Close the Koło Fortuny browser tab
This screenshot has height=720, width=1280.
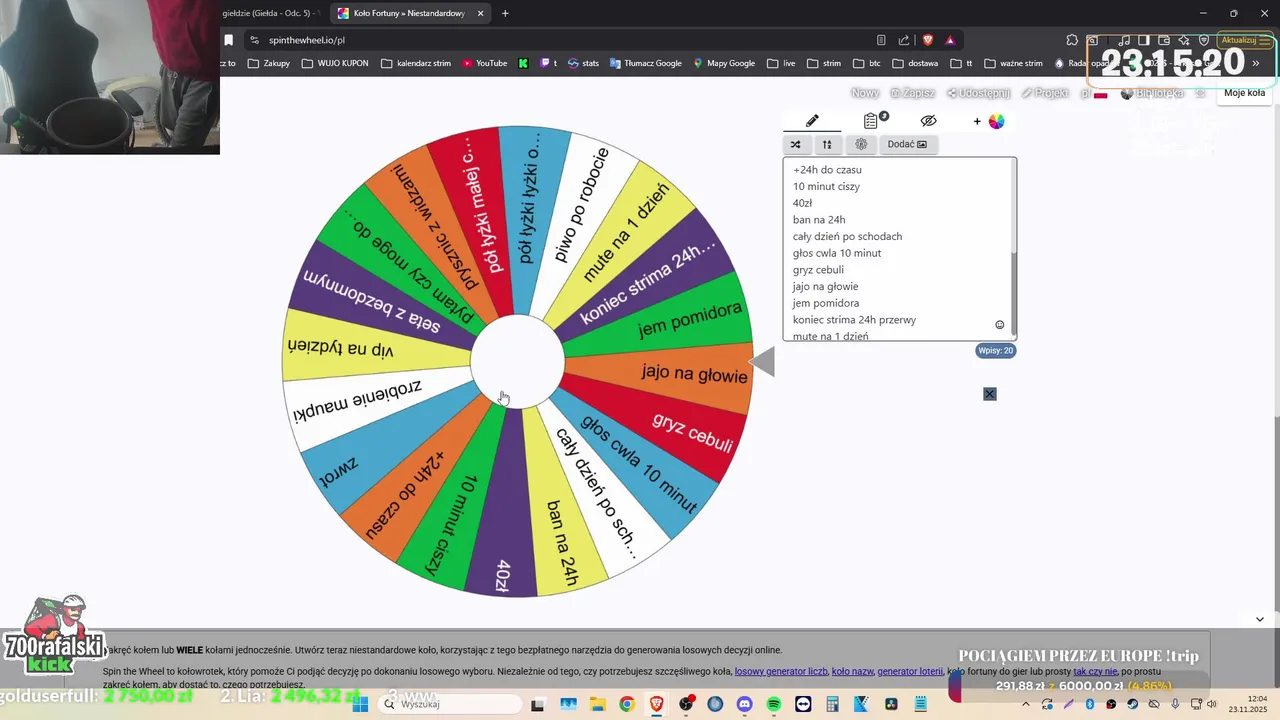pyautogui.click(x=480, y=13)
